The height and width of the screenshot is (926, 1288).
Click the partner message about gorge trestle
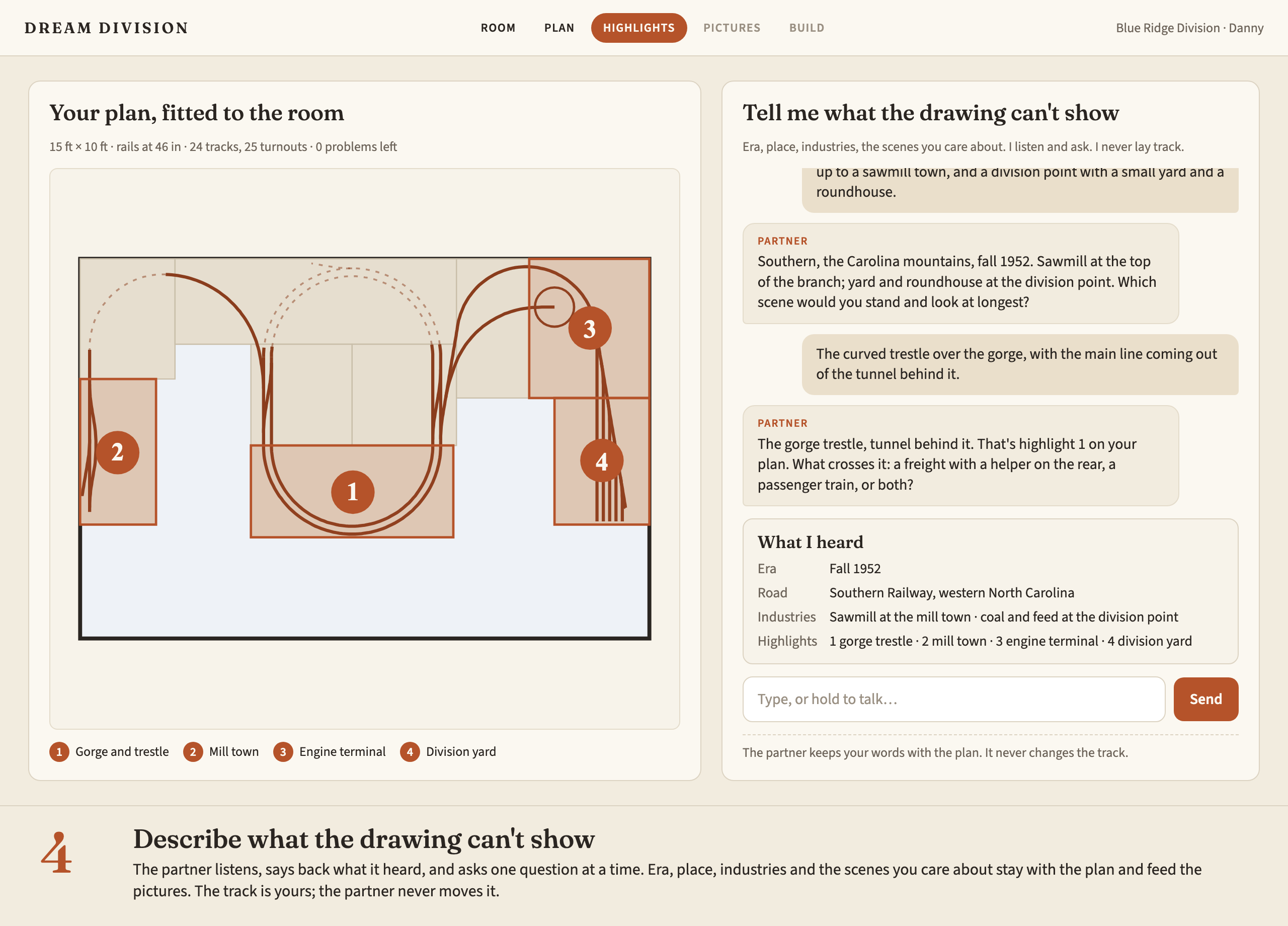point(960,455)
